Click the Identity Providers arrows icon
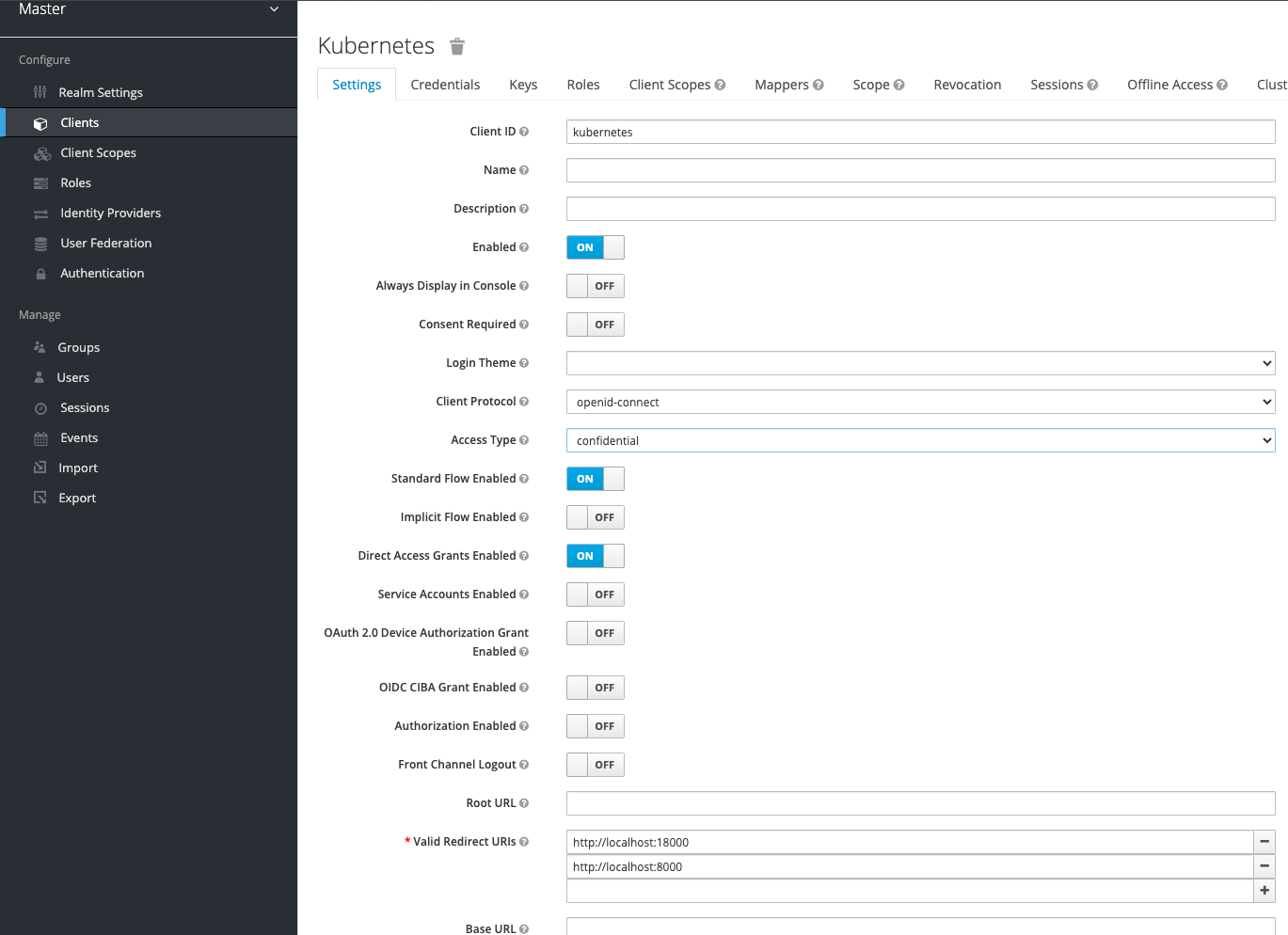This screenshot has height=935, width=1288. 40,214
